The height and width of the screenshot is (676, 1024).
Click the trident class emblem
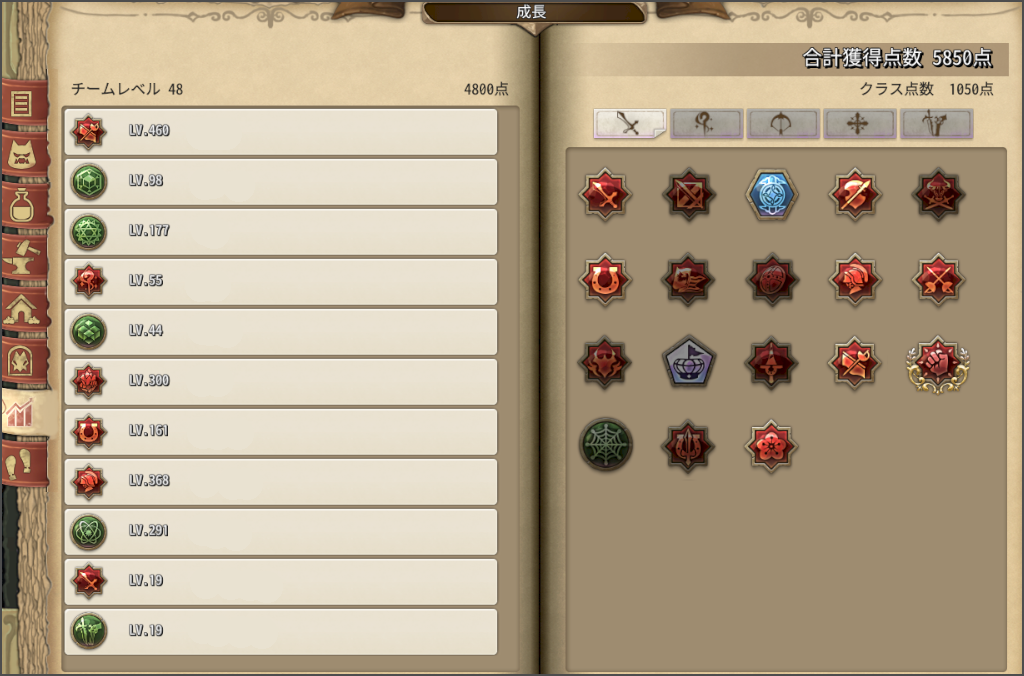coord(688,445)
